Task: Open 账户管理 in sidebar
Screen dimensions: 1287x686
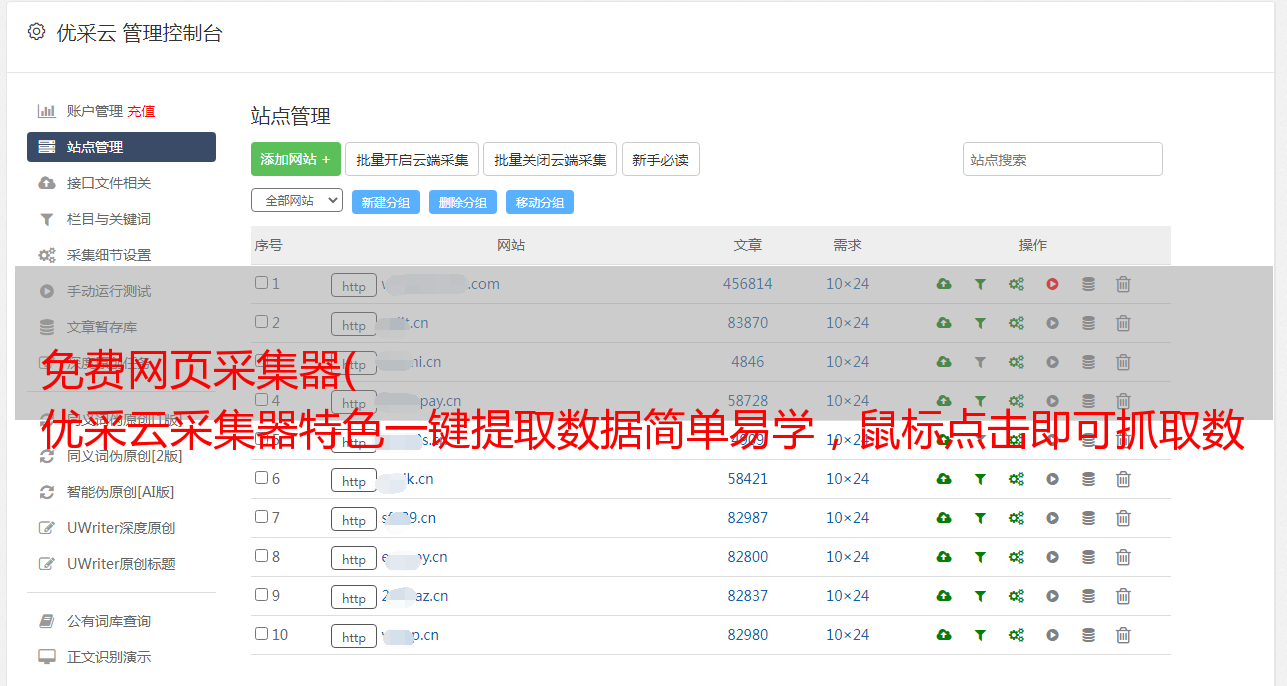Action: click(x=94, y=111)
